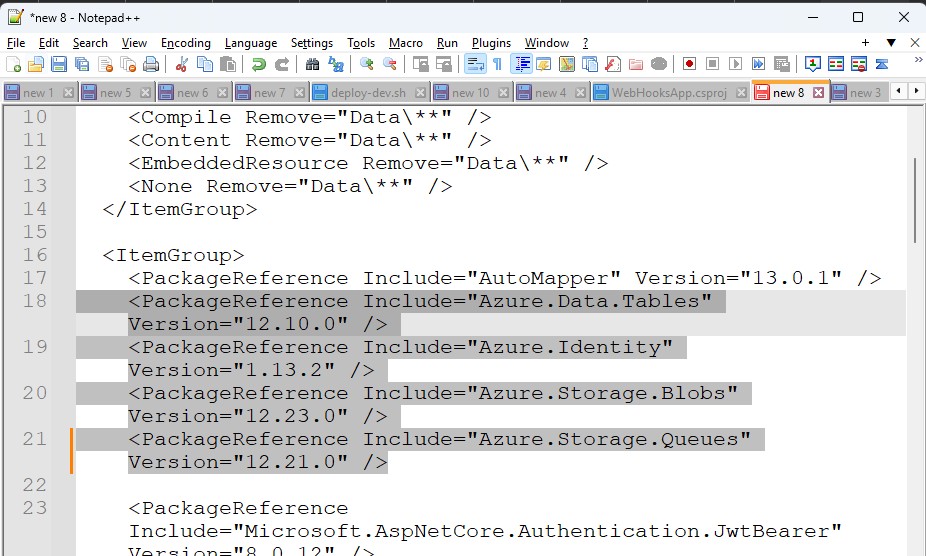The height and width of the screenshot is (556, 926).
Task: Copy the selection using the toolbar icon
Action: [205, 64]
